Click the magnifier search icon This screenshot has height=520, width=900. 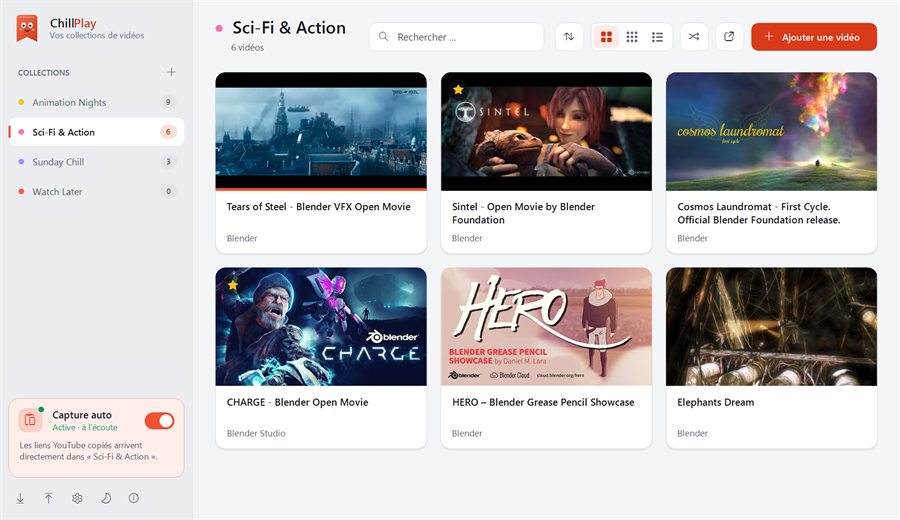pyautogui.click(x=383, y=37)
